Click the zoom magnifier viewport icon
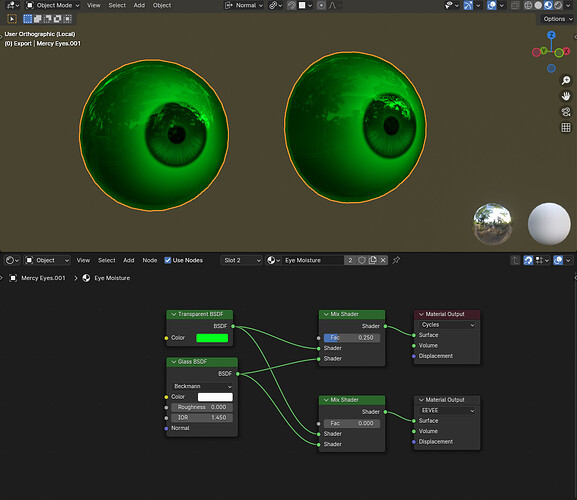This screenshot has height=500, width=577. (566, 80)
